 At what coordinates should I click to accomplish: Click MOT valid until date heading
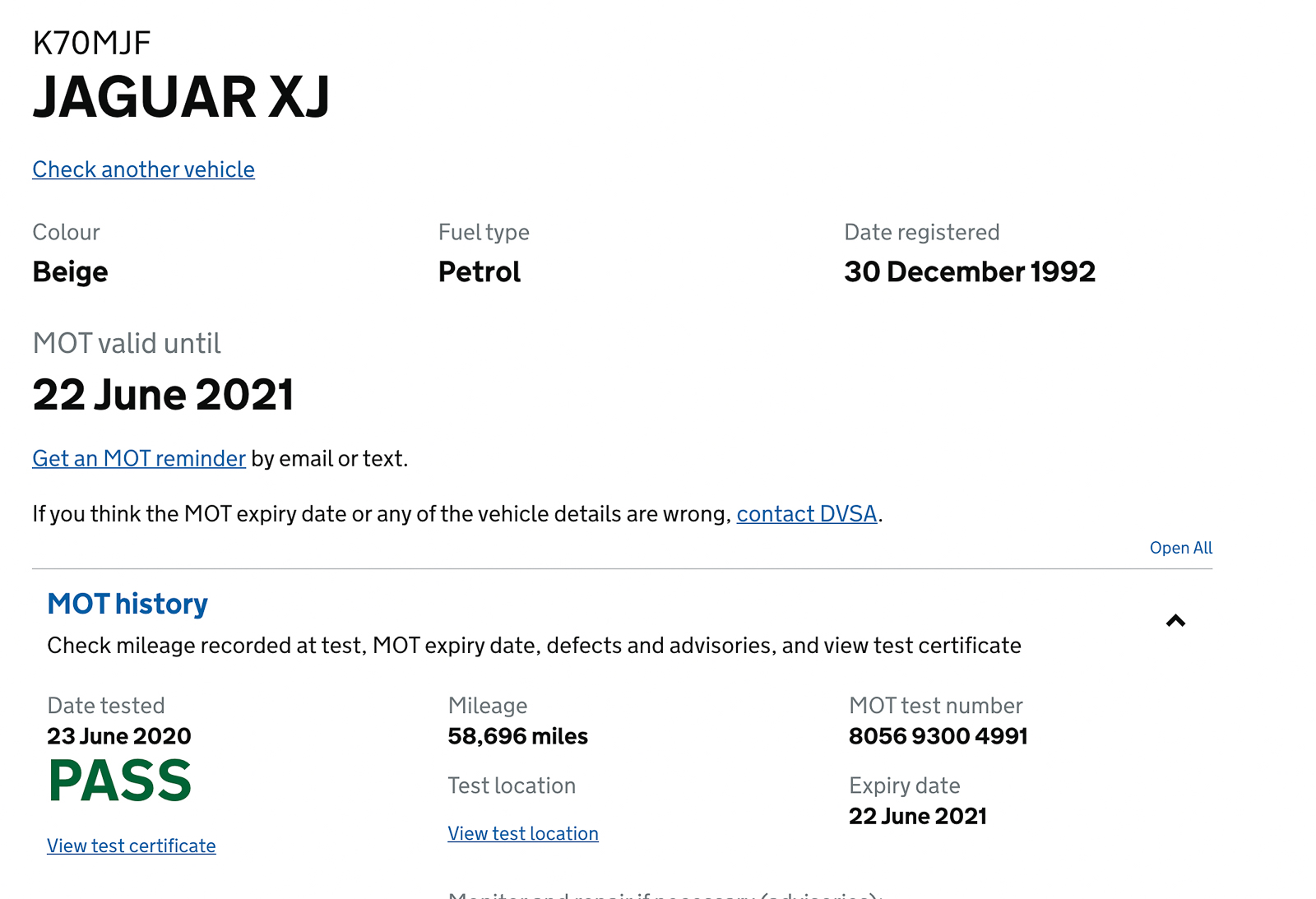[x=163, y=395]
